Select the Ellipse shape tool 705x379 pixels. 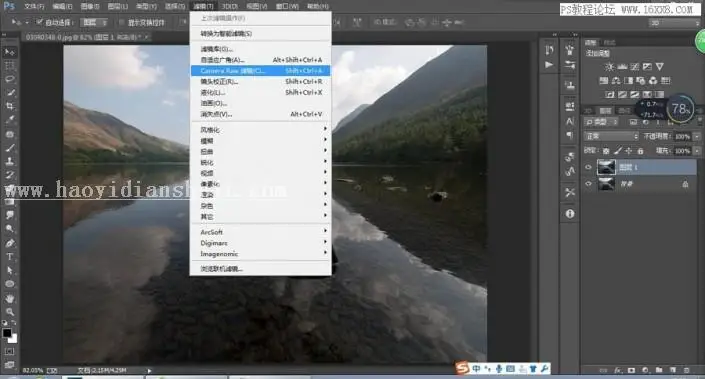click(9, 284)
